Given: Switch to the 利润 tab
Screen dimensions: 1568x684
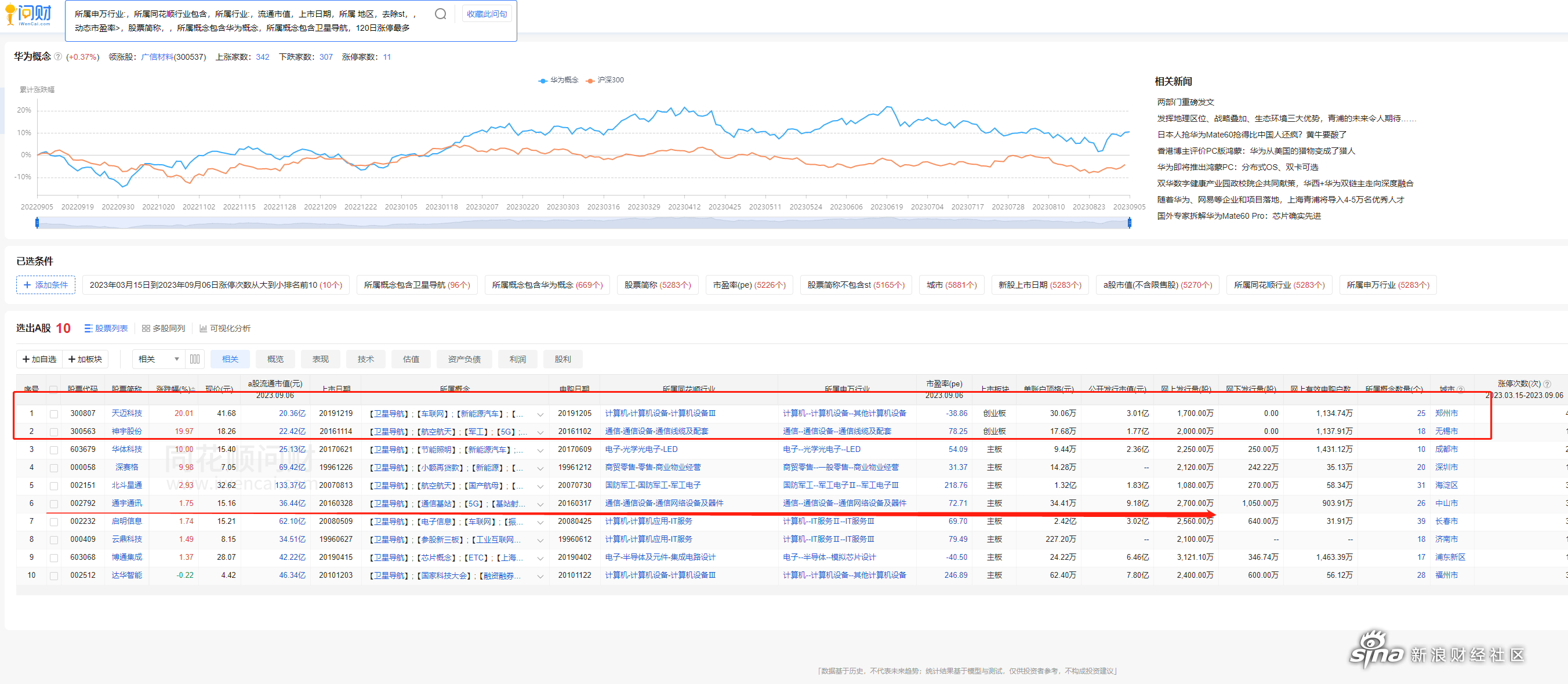Looking at the screenshot, I should (x=517, y=359).
